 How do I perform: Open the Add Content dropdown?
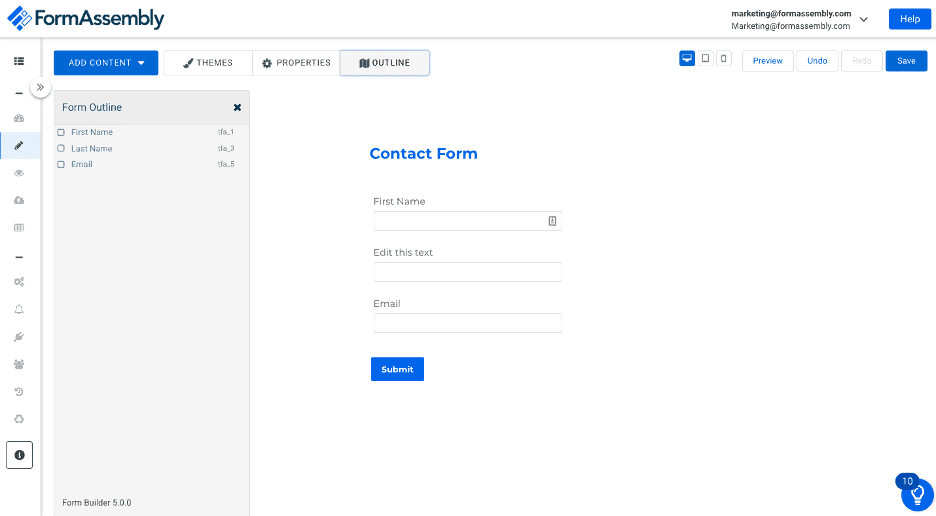click(x=106, y=63)
